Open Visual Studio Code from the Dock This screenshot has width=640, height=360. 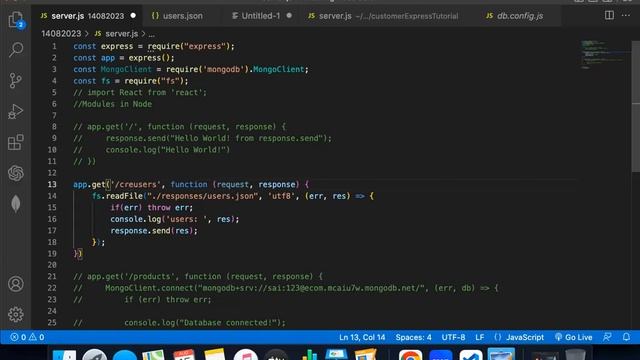click(471, 355)
